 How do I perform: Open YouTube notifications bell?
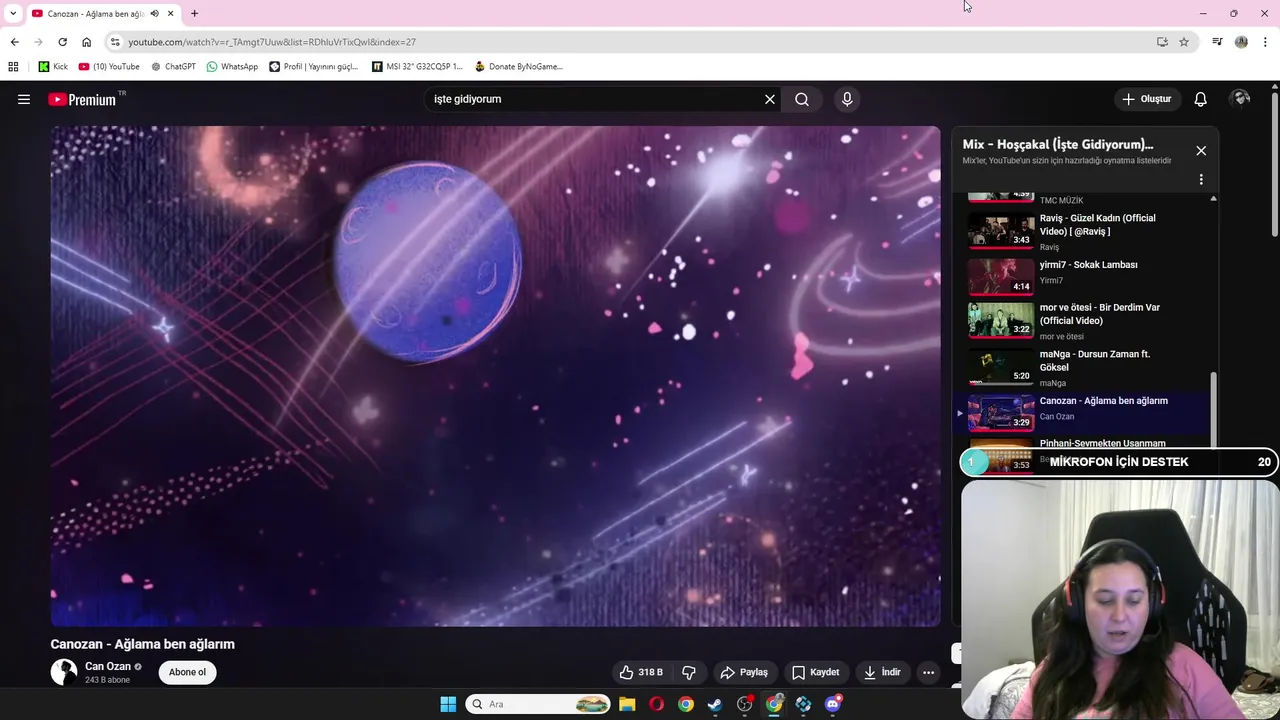point(1201,99)
